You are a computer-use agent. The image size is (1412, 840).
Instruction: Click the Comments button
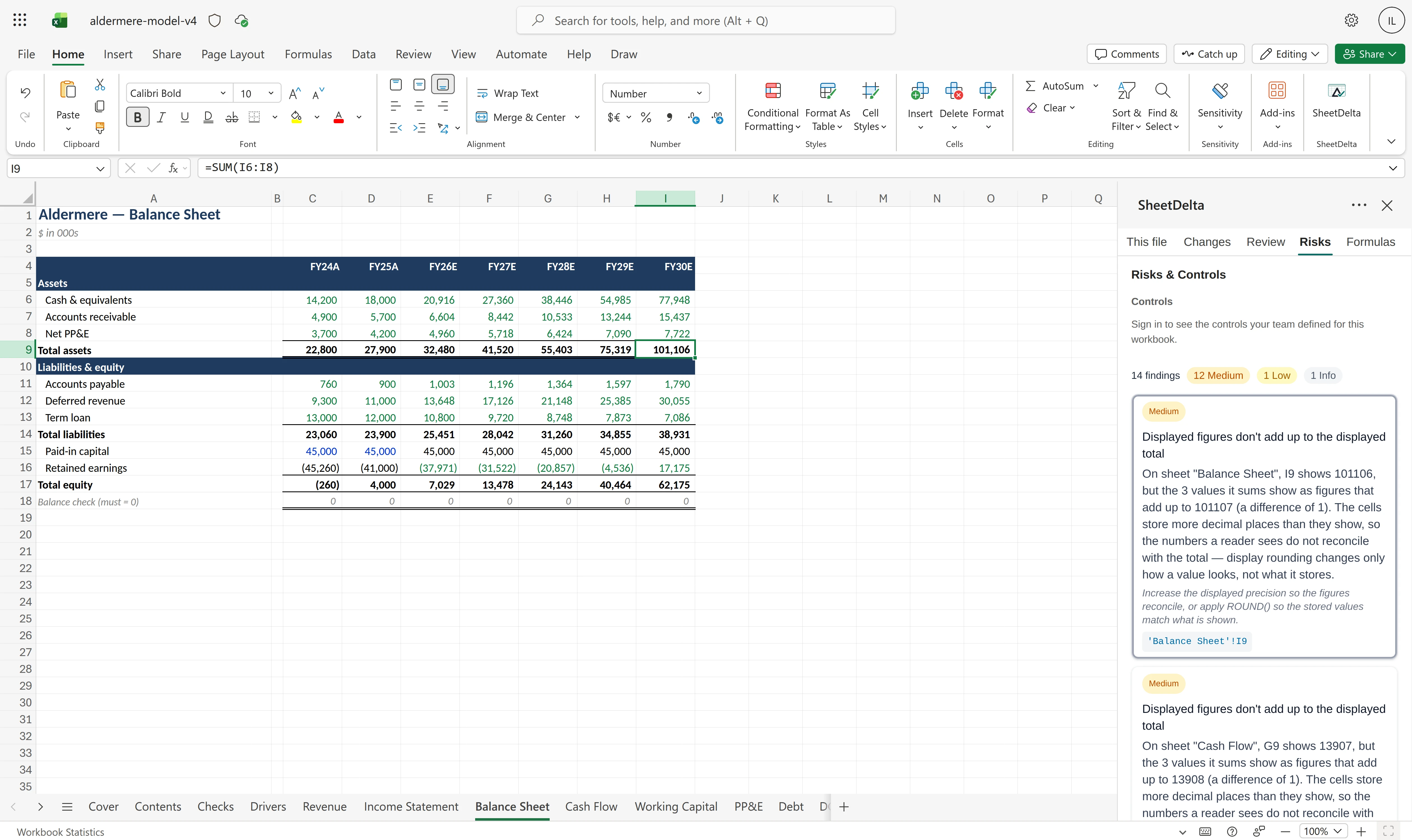click(x=1127, y=54)
